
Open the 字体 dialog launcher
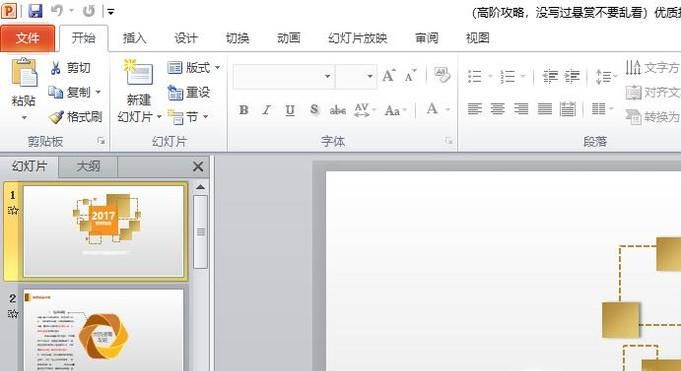point(449,141)
